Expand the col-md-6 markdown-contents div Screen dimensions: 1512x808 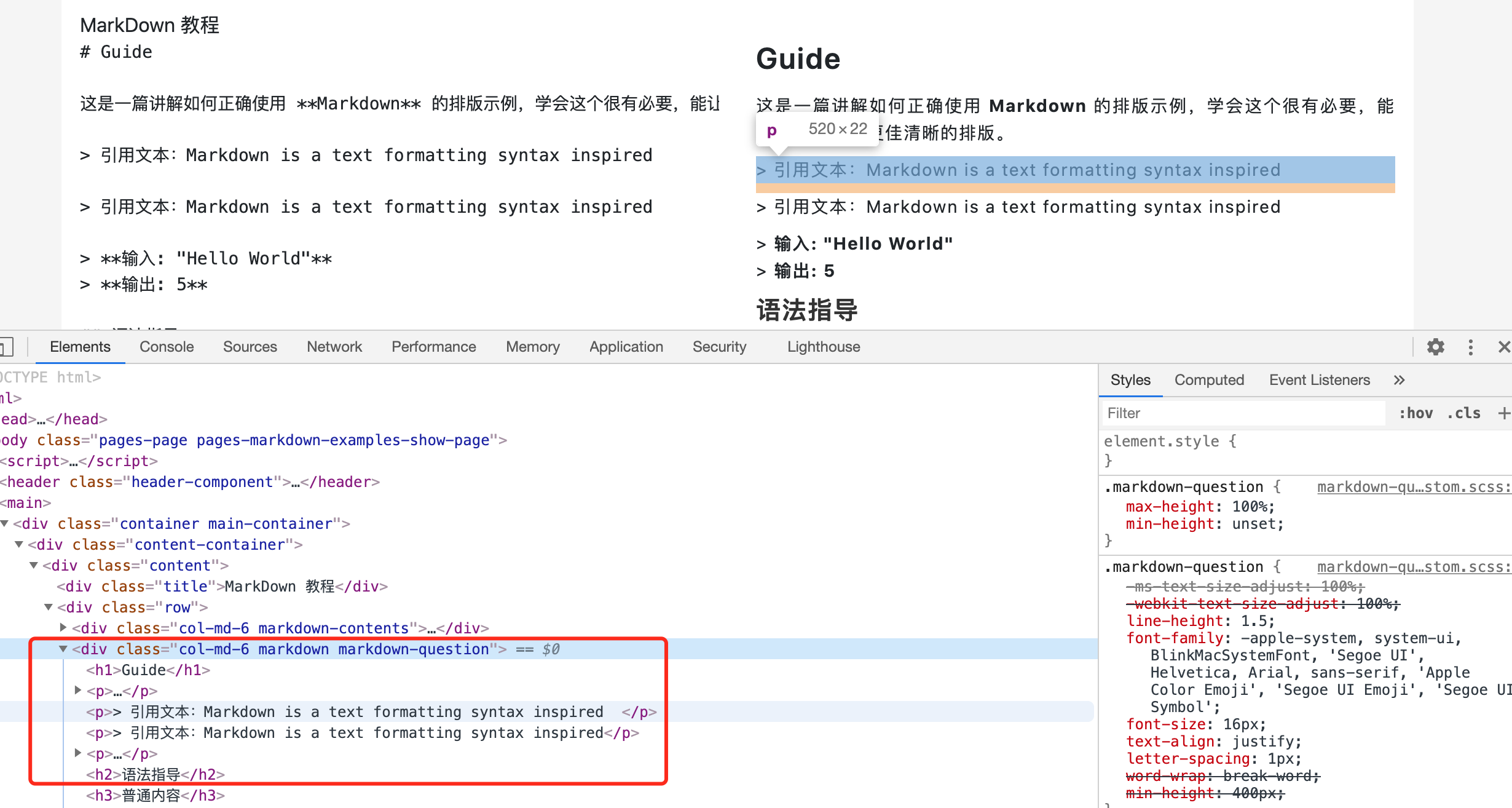(63, 627)
